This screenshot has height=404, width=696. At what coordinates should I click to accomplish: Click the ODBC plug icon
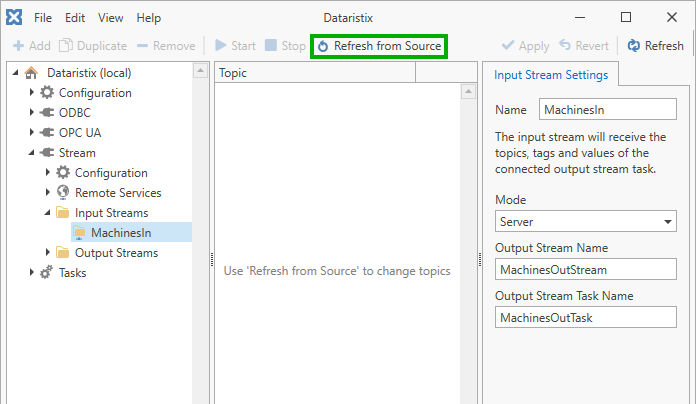tap(47, 112)
